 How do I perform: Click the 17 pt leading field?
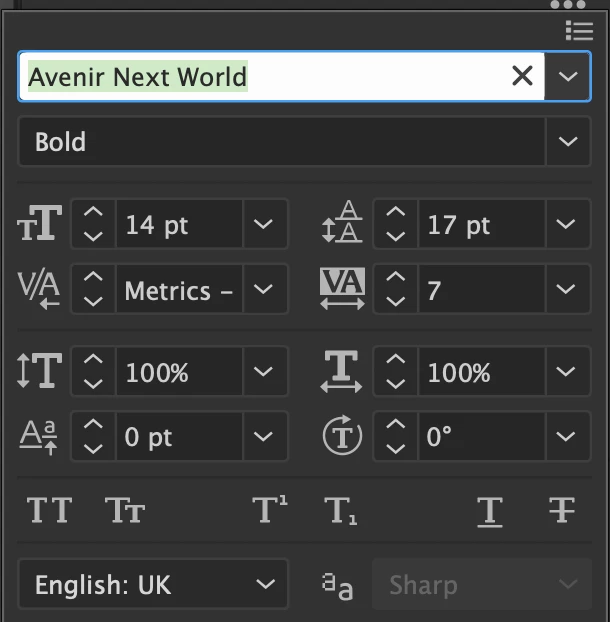(481, 224)
